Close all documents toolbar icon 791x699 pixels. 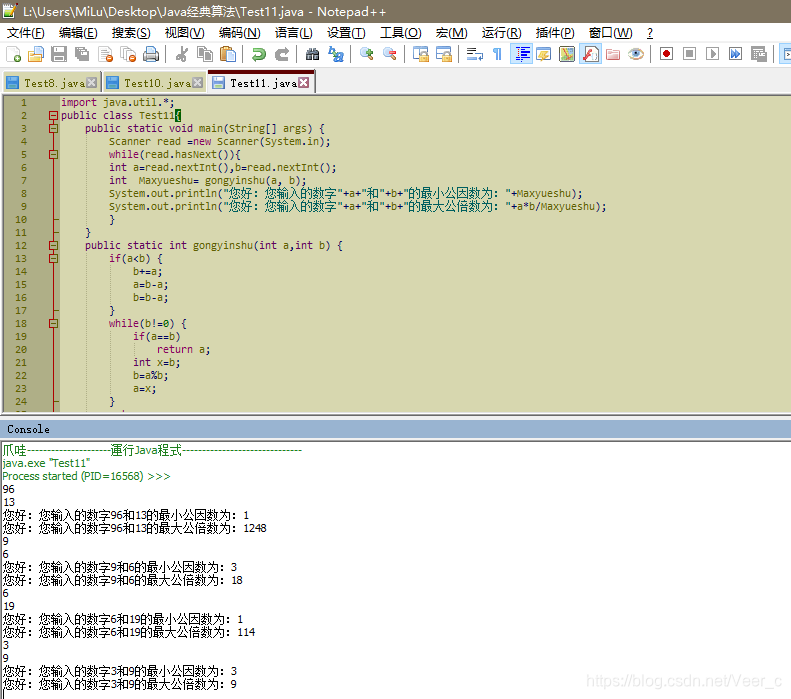coord(129,54)
